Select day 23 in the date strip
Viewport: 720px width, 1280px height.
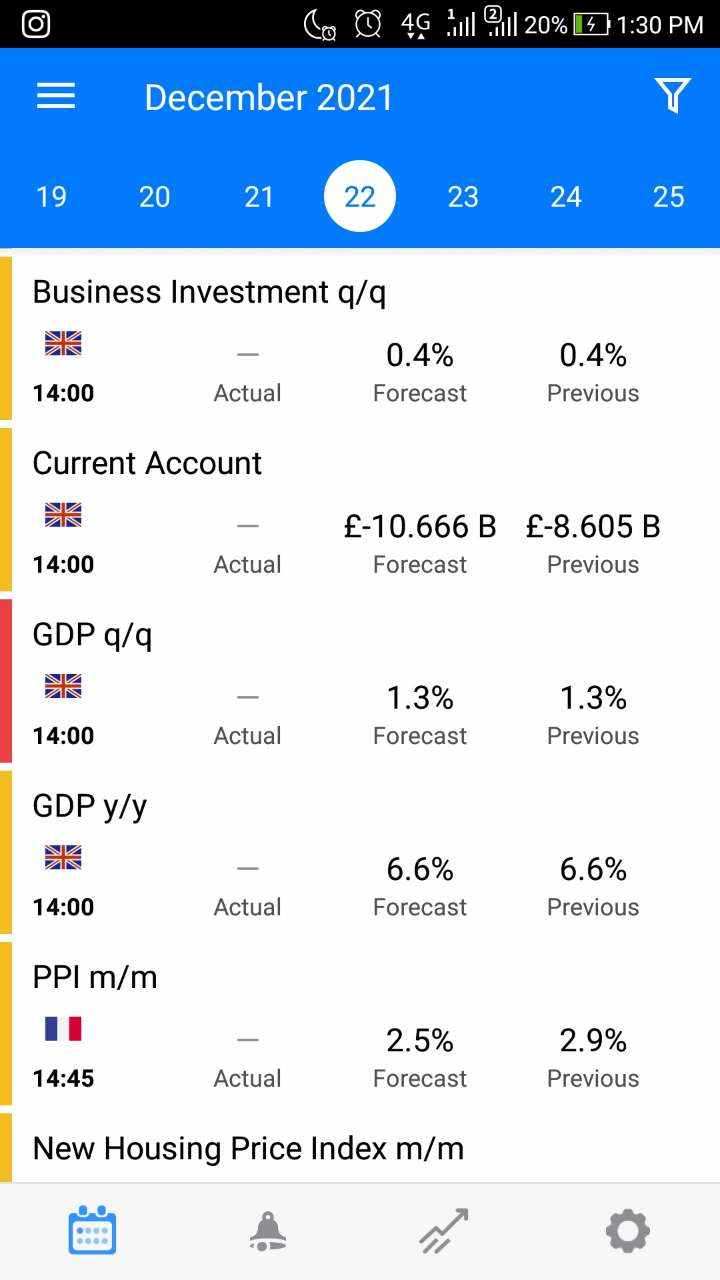coord(463,196)
